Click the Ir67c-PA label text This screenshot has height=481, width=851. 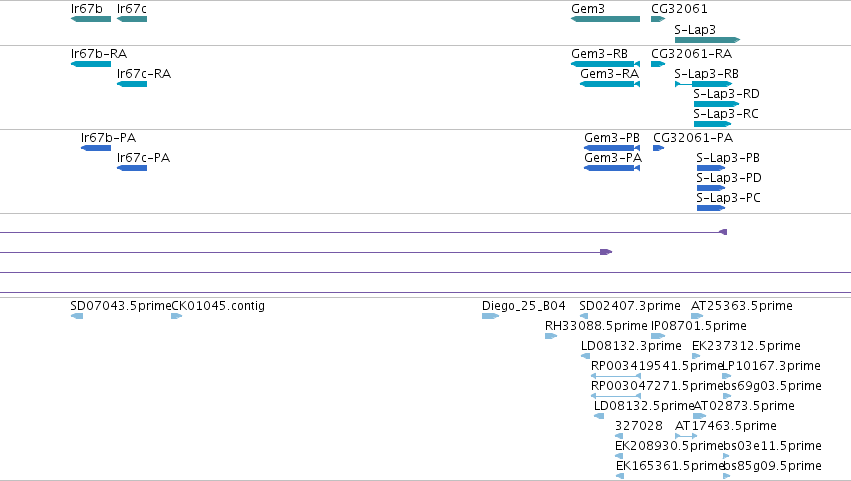coord(143,158)
